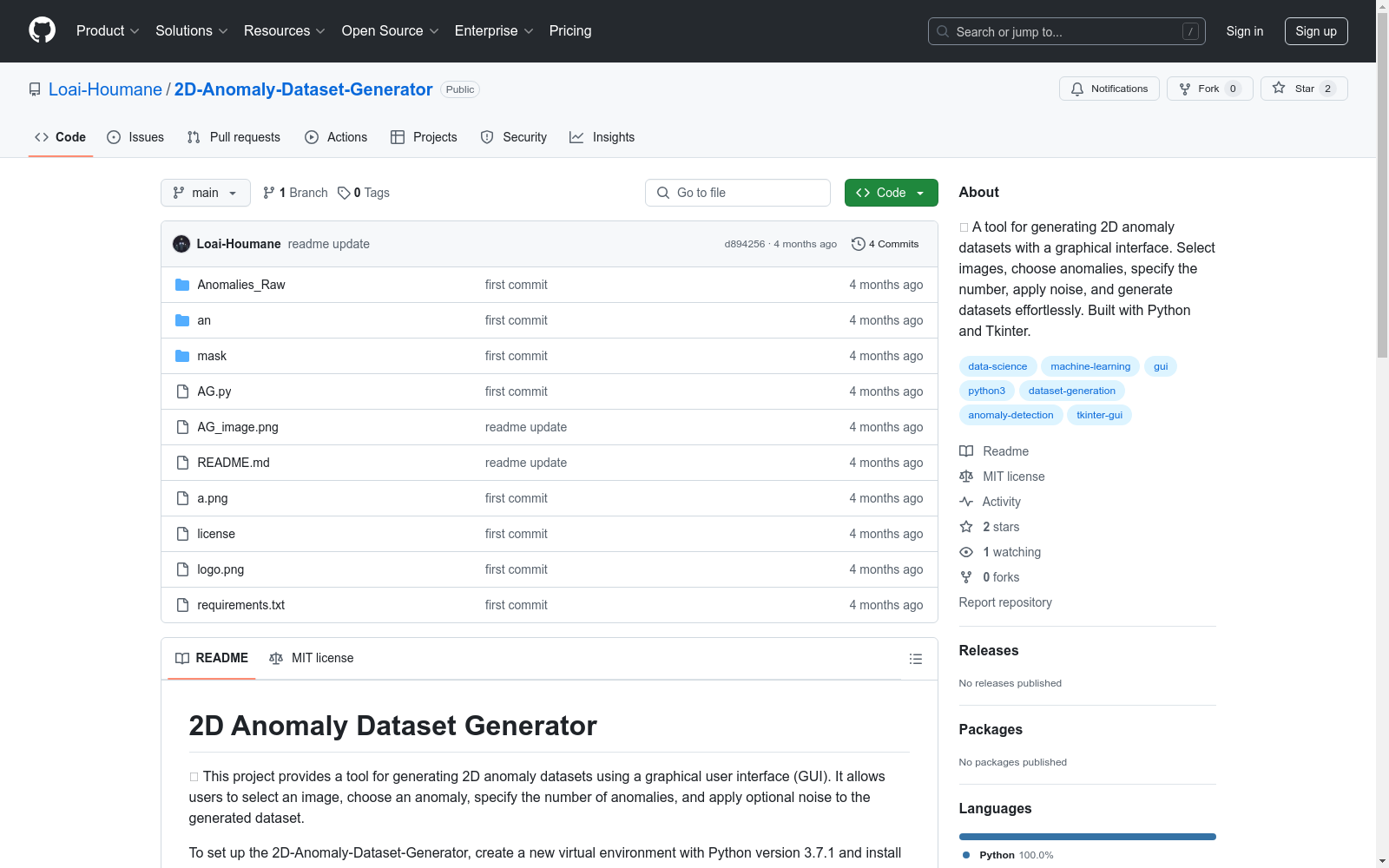Click the logo.png file icon

click(x=182, y=569)
